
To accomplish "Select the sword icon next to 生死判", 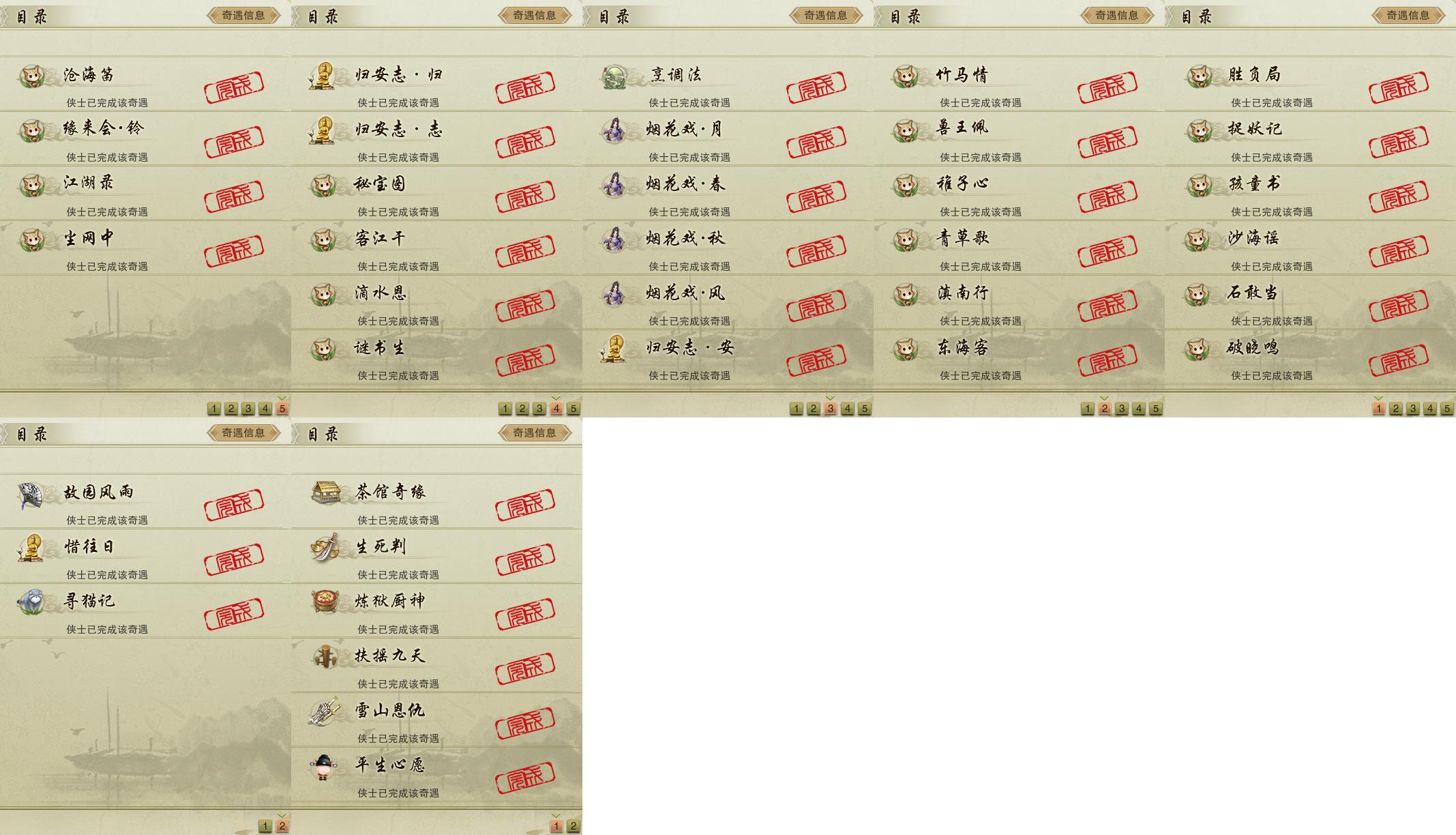I will coord(325,547).
